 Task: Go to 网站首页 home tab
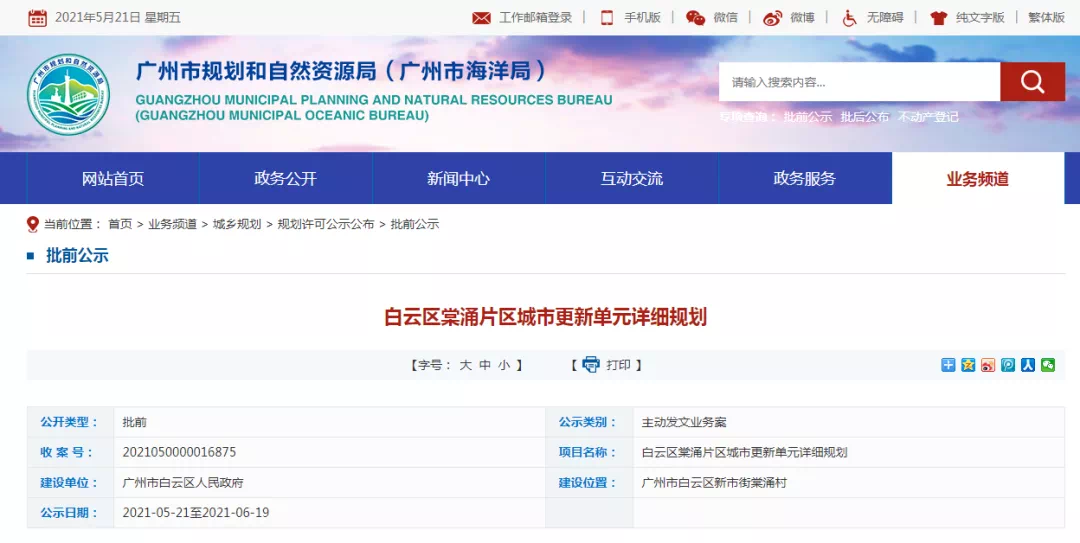pyautogui.click(x=113, y=179)
